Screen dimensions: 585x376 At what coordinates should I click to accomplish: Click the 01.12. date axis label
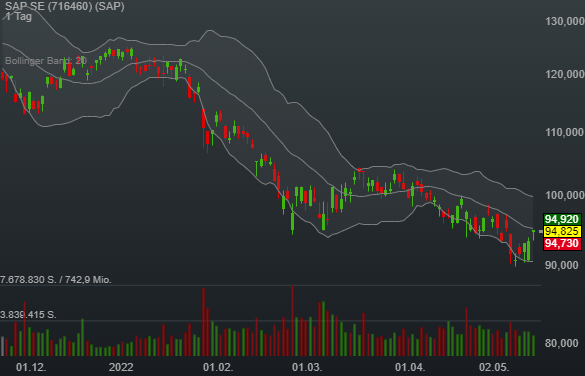click(31, 367)
